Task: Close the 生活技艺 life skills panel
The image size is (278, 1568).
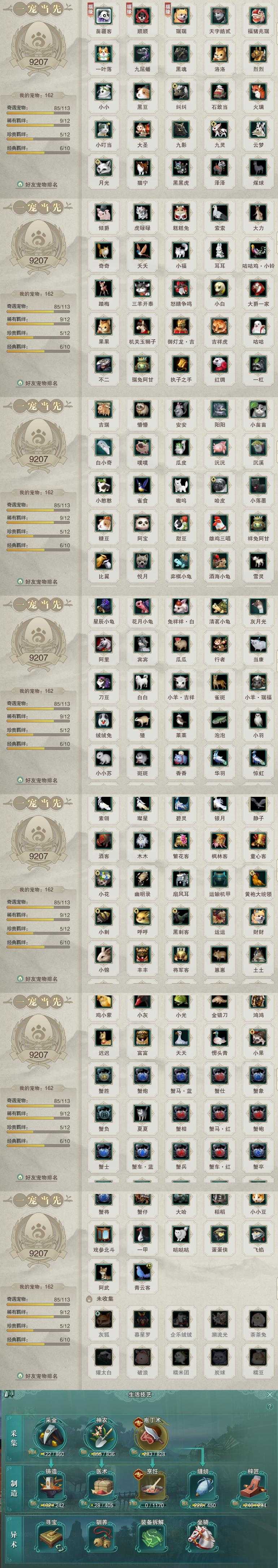Action: 269,1394
